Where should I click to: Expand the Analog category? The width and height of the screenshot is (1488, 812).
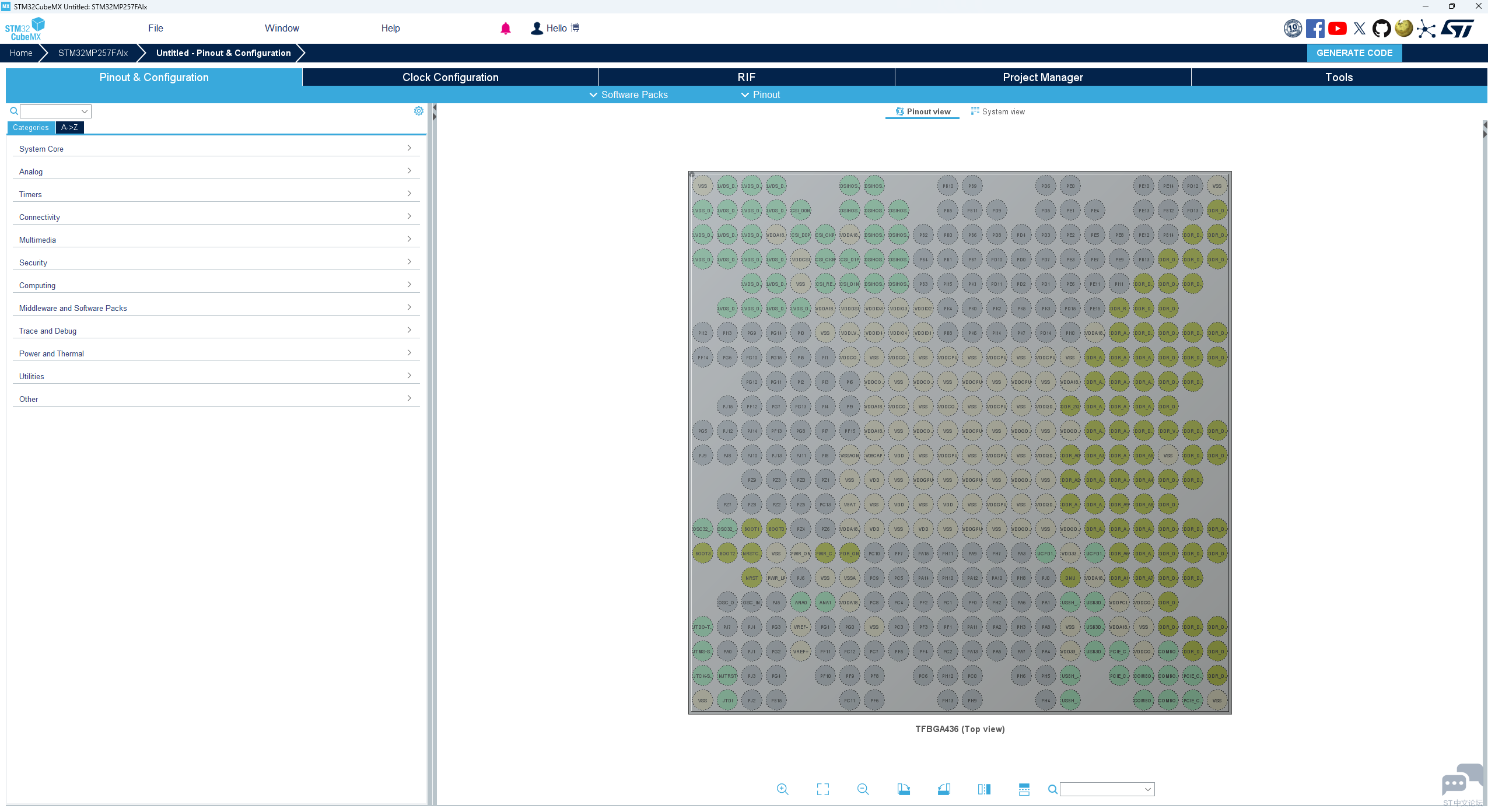(216, 171)
